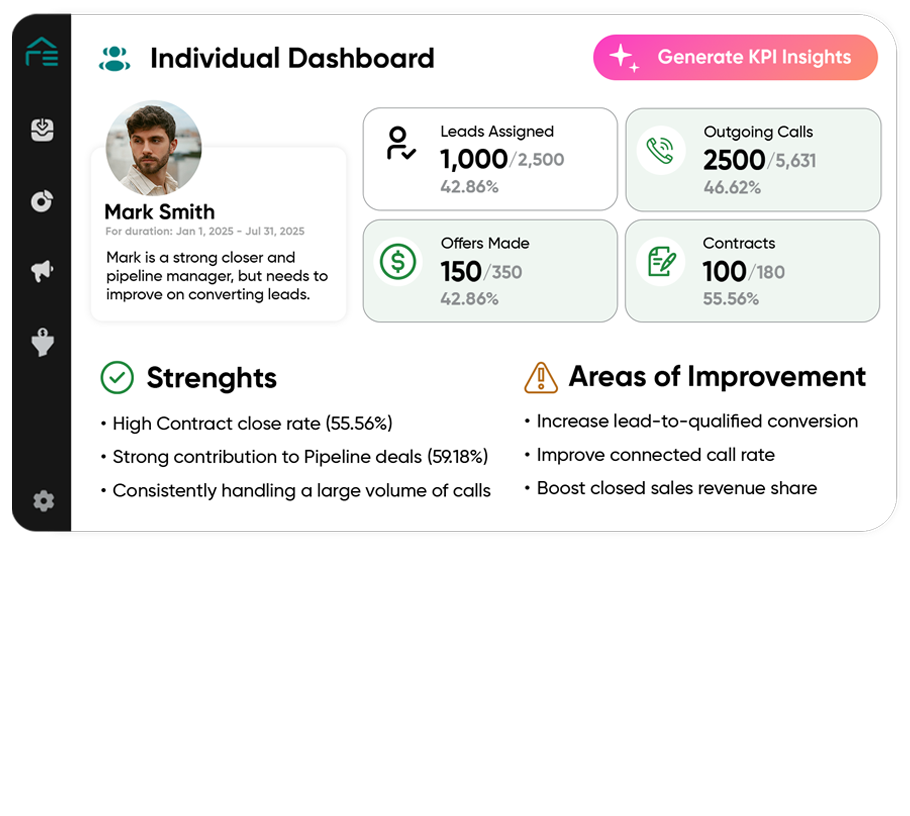Click the Mark Smith name heading
This screenshot has width=910, height=816.
point(160,212)
